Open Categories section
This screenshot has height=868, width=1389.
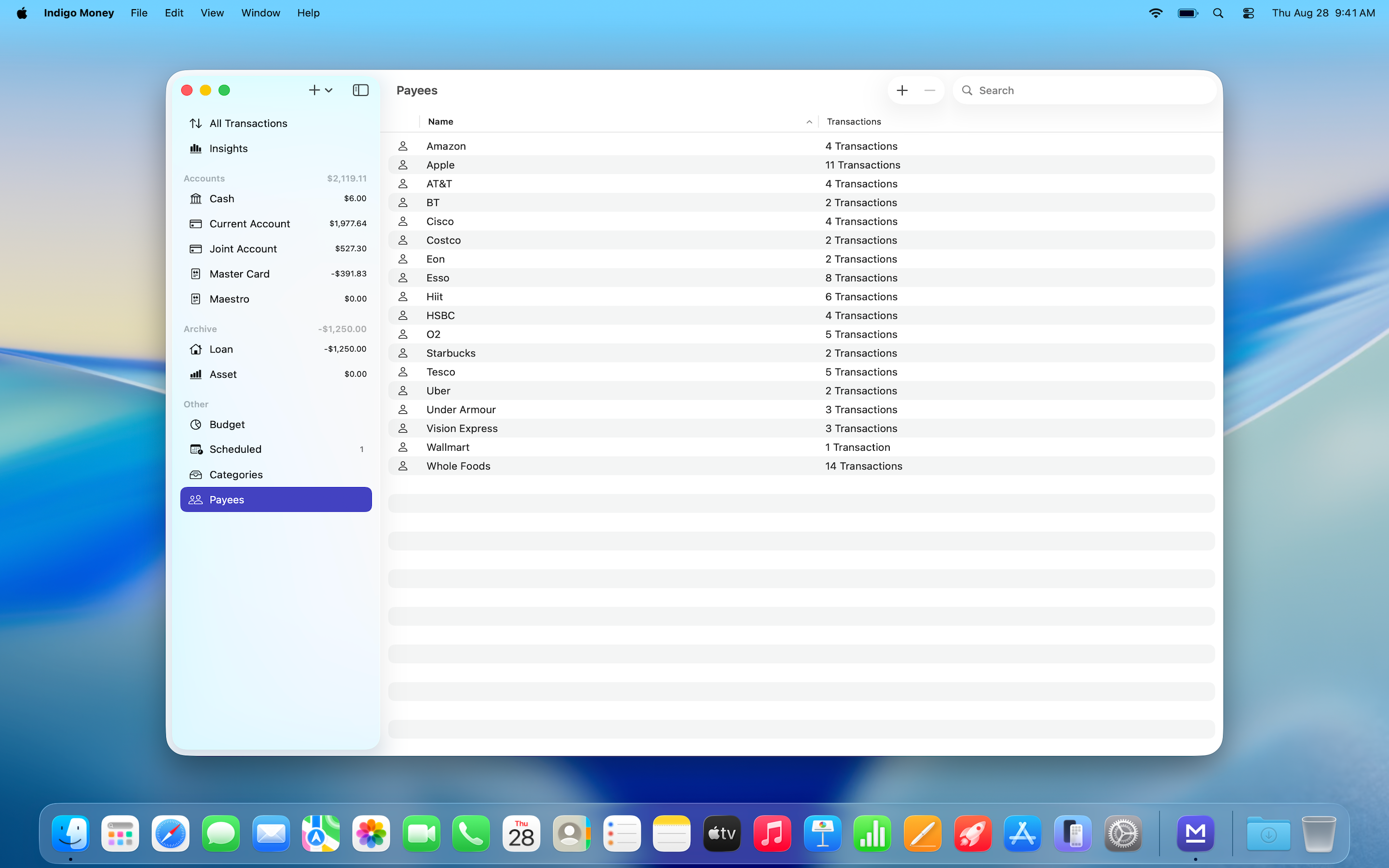pos(276,475)
